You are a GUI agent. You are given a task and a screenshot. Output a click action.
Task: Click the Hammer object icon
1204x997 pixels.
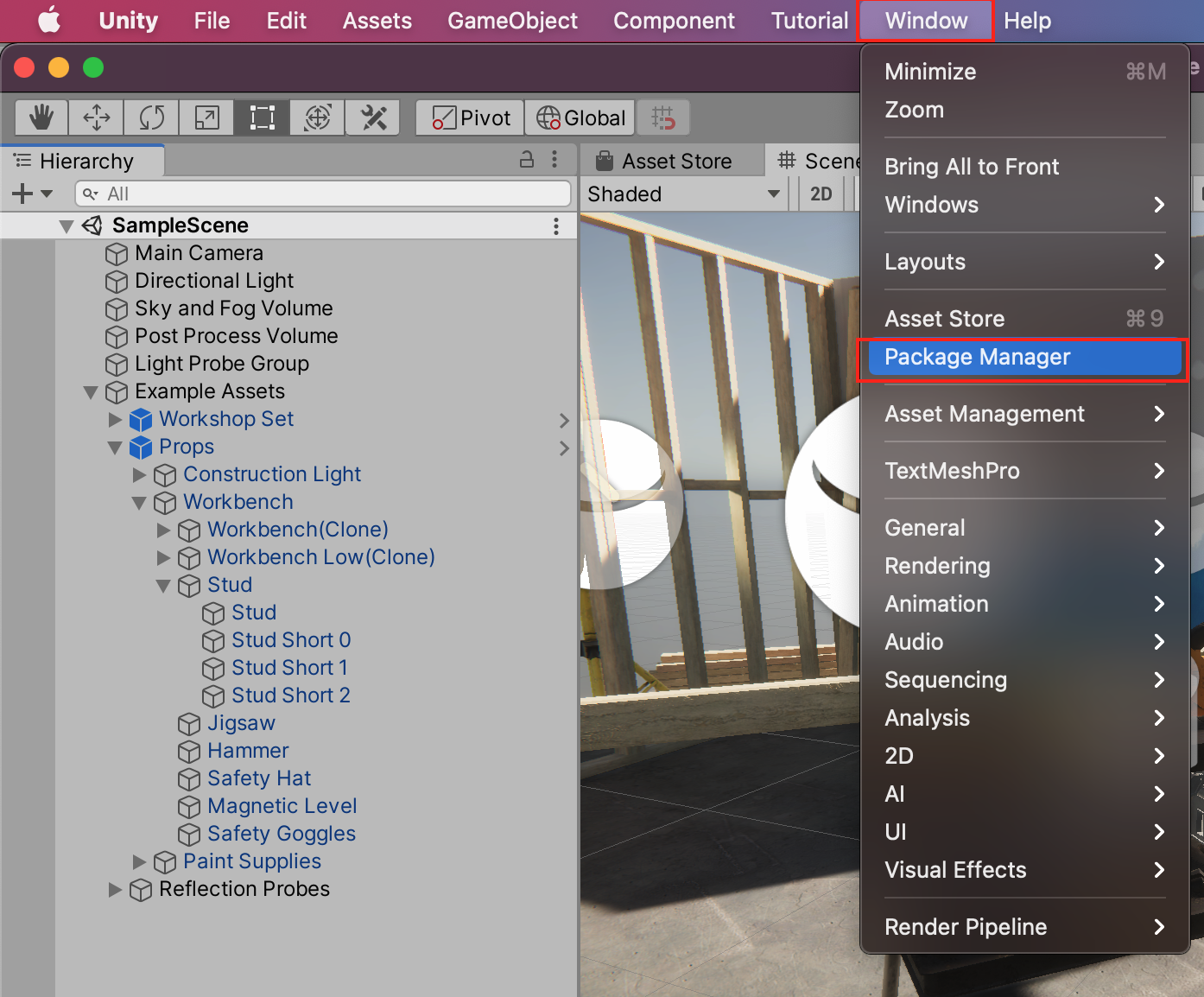189,752
